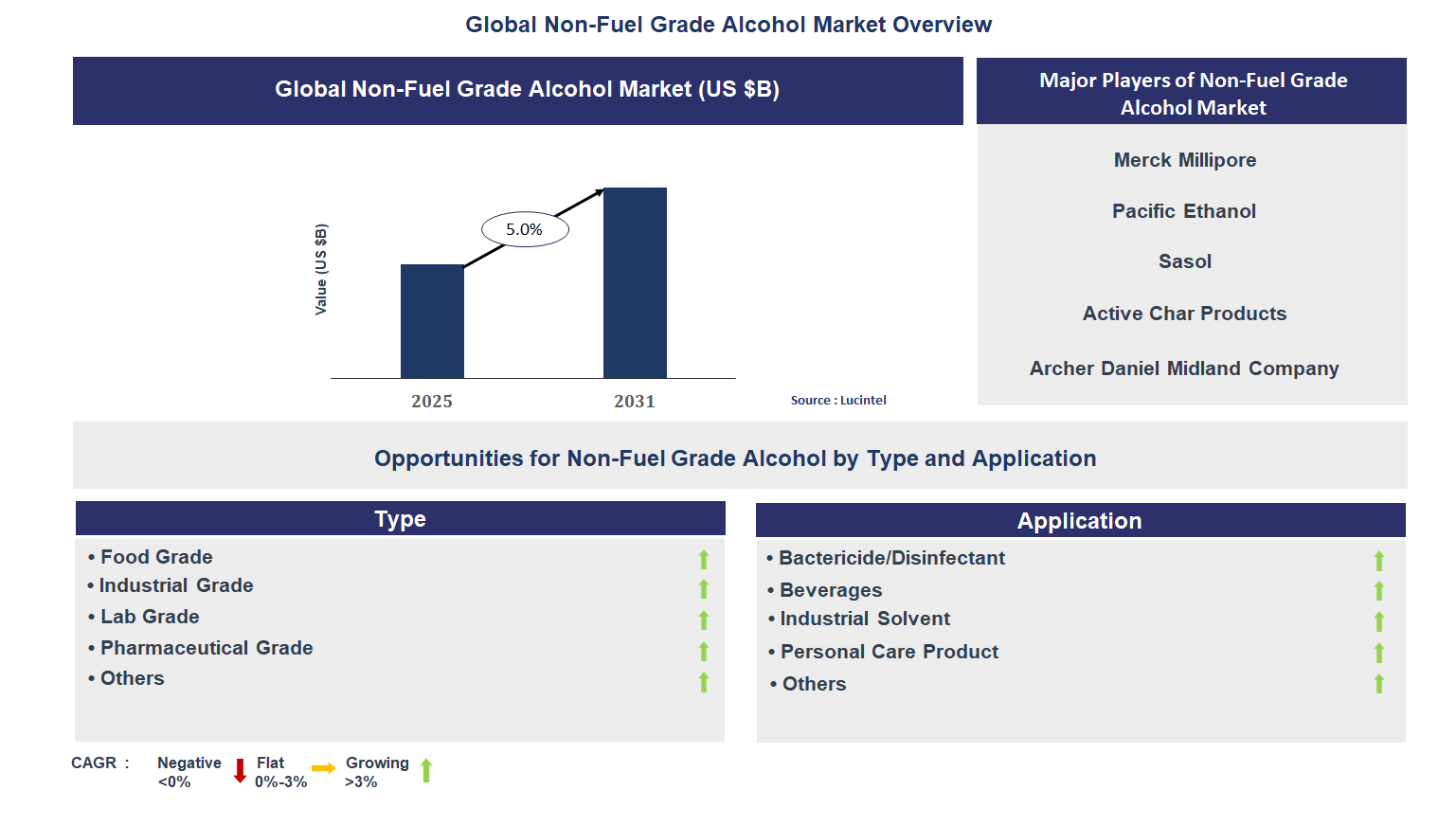Click the arrow indicator for Lab Grade
Image resolution: width=1456 pixels, height=826 pixels.
[x=703, y=620]
